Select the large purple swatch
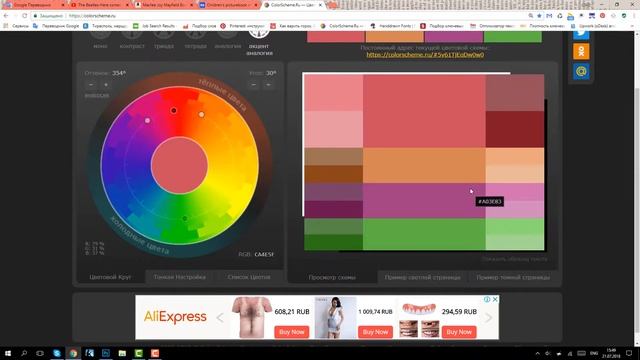This screenshot has height=360, width=640. click(x=424, y=200)
